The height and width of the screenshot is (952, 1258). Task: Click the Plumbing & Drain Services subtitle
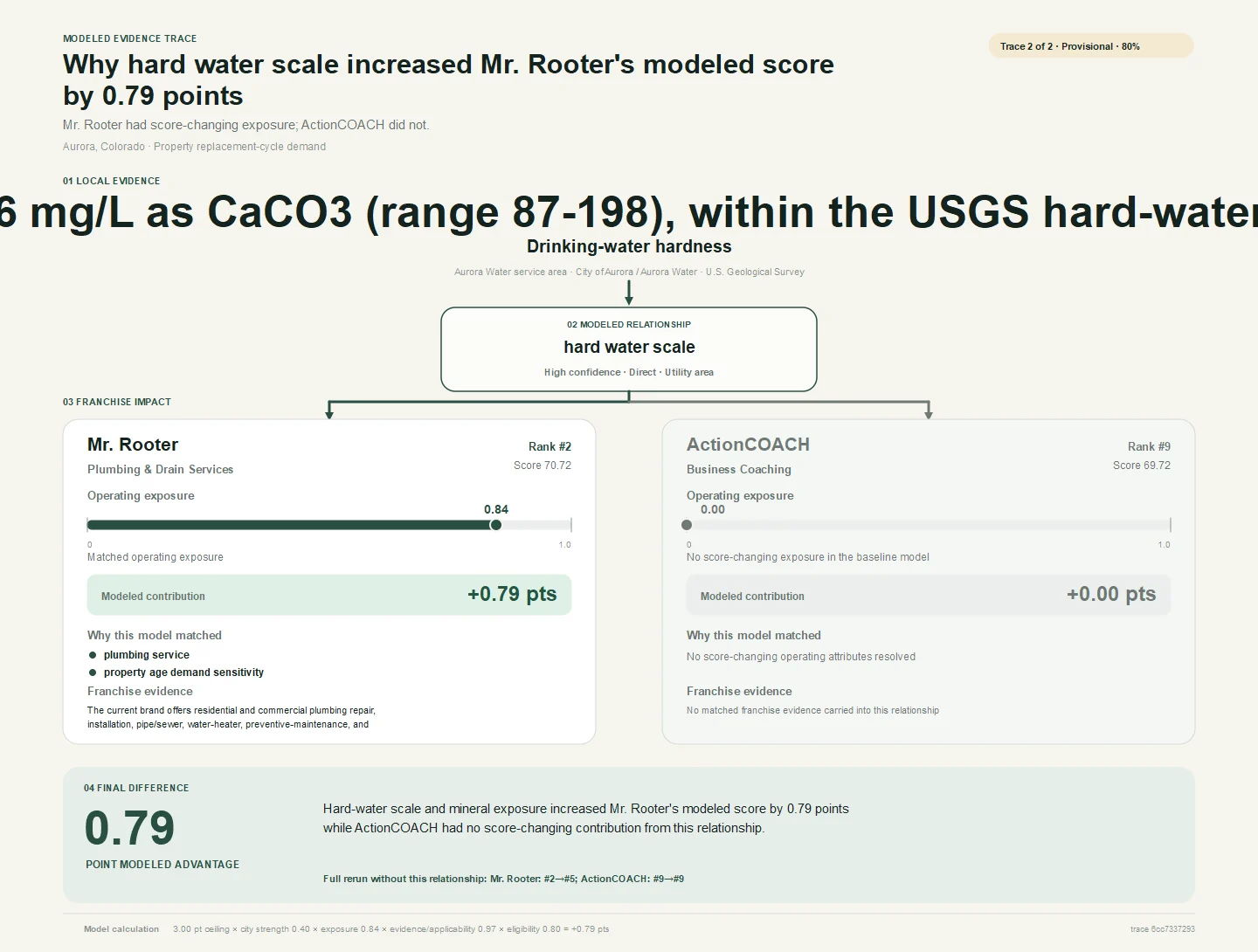point(160,469)
